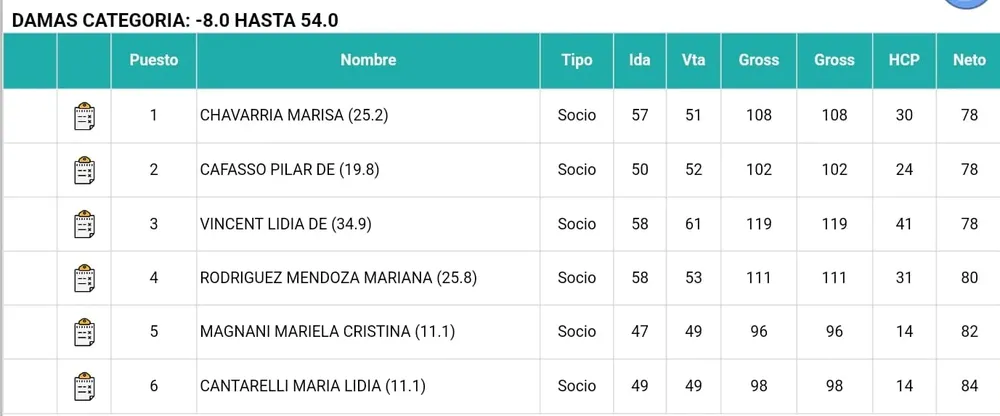The width and height of the screenshot is (1000, 416).
Task: Click the Tipo column header
Action: point(577,60)
